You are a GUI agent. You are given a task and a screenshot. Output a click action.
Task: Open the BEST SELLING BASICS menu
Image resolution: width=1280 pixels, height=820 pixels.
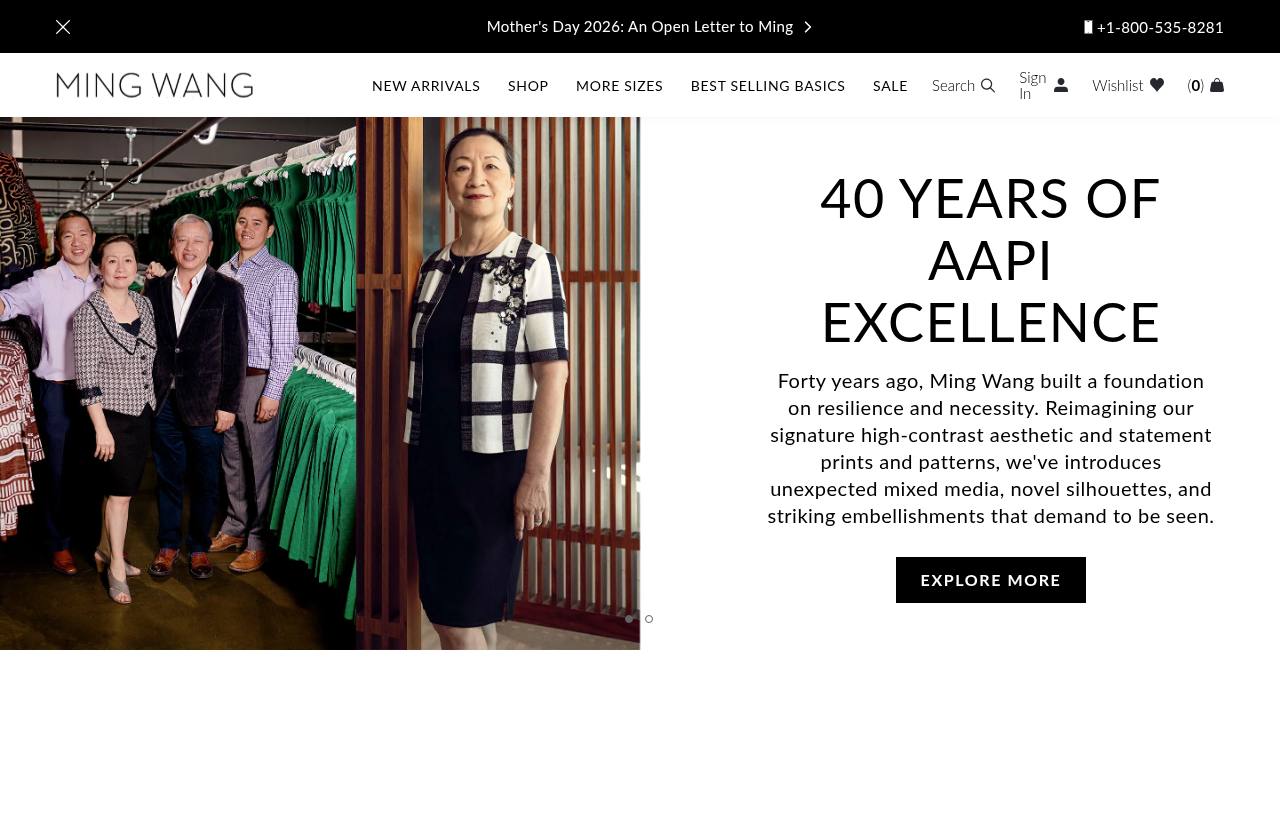(768, 86)
